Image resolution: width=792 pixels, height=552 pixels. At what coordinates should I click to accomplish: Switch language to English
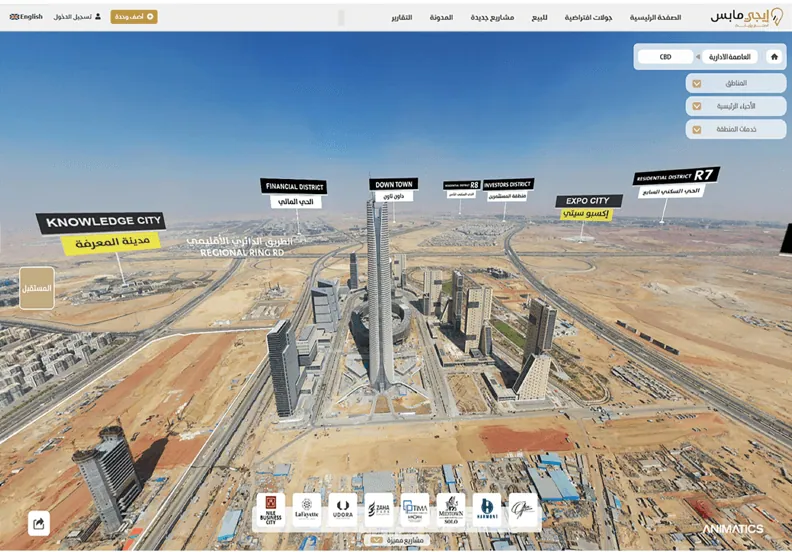26,17
